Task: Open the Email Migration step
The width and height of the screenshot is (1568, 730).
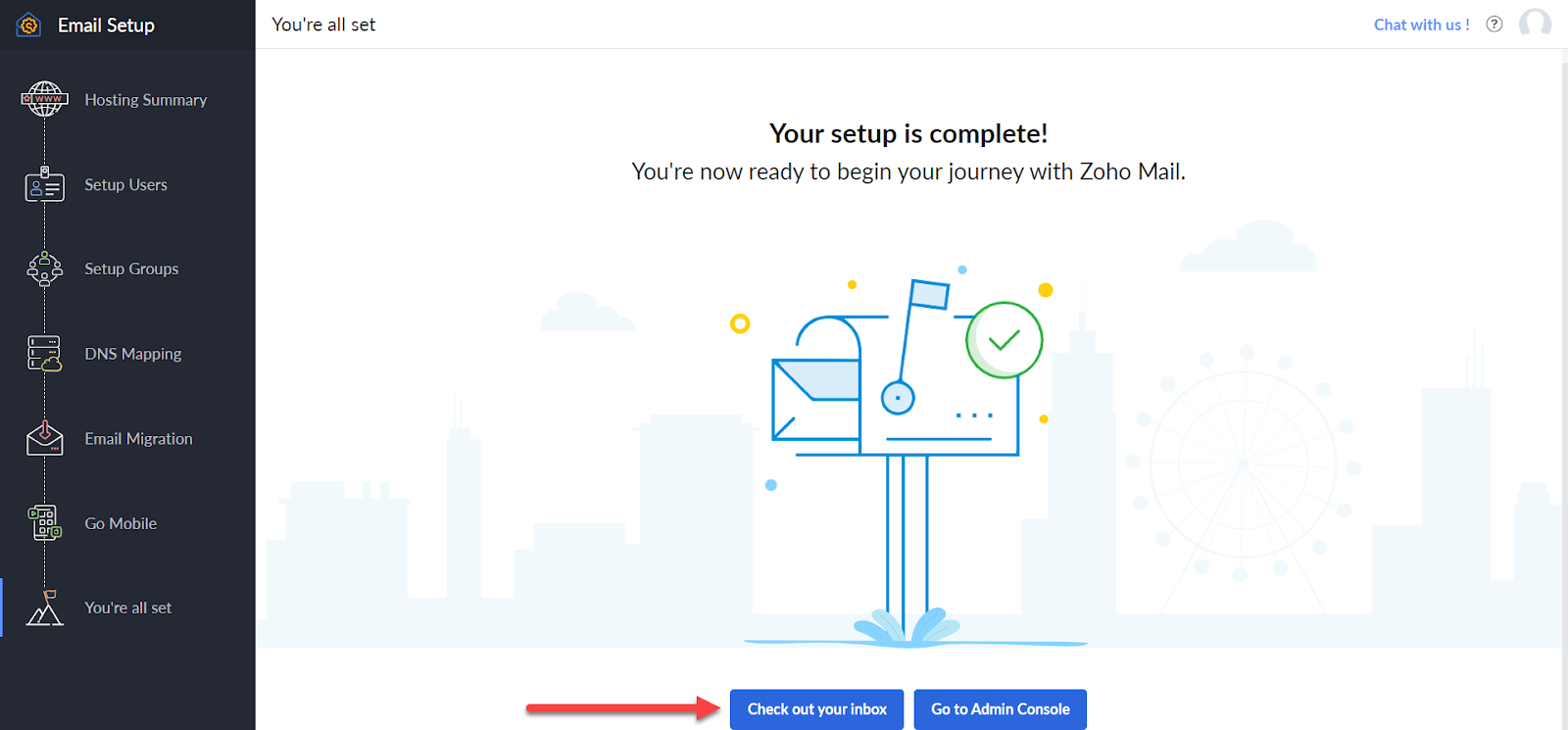Action: (x=138, y=439)
